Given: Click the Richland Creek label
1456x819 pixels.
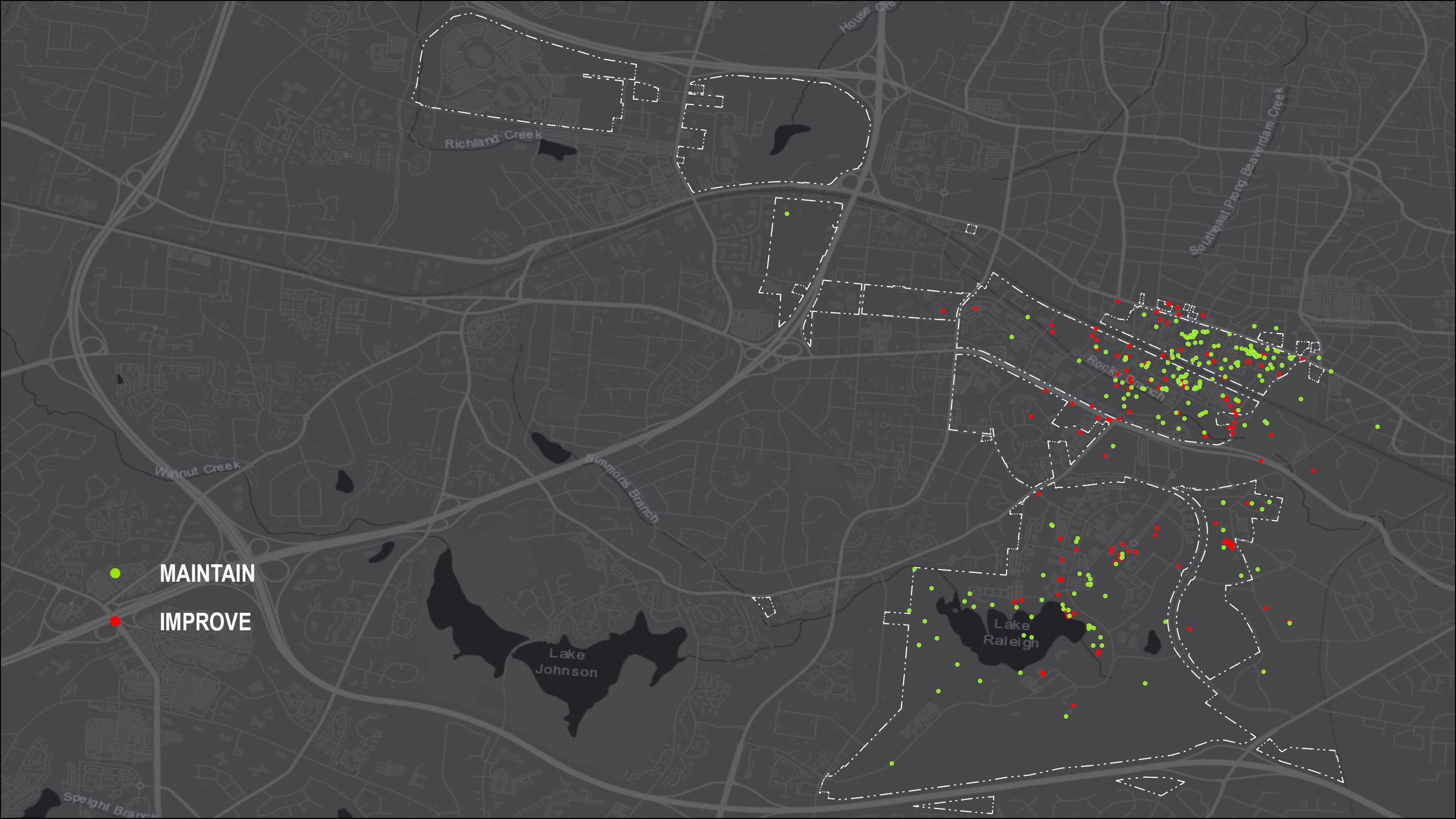Looking at the screenshot, I should [x=493, y=139].
